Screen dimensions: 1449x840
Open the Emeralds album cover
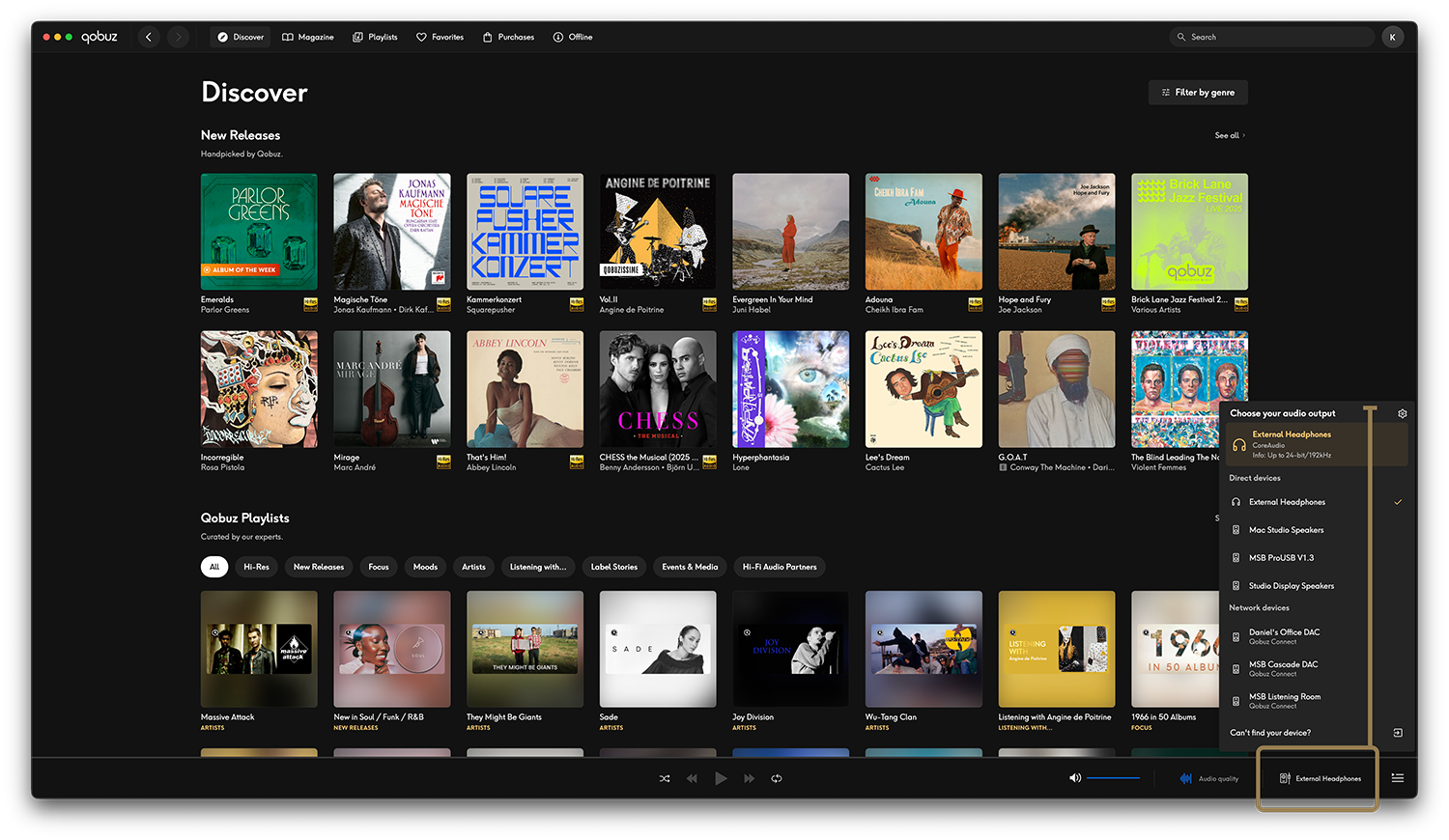(x=259, y=232)
